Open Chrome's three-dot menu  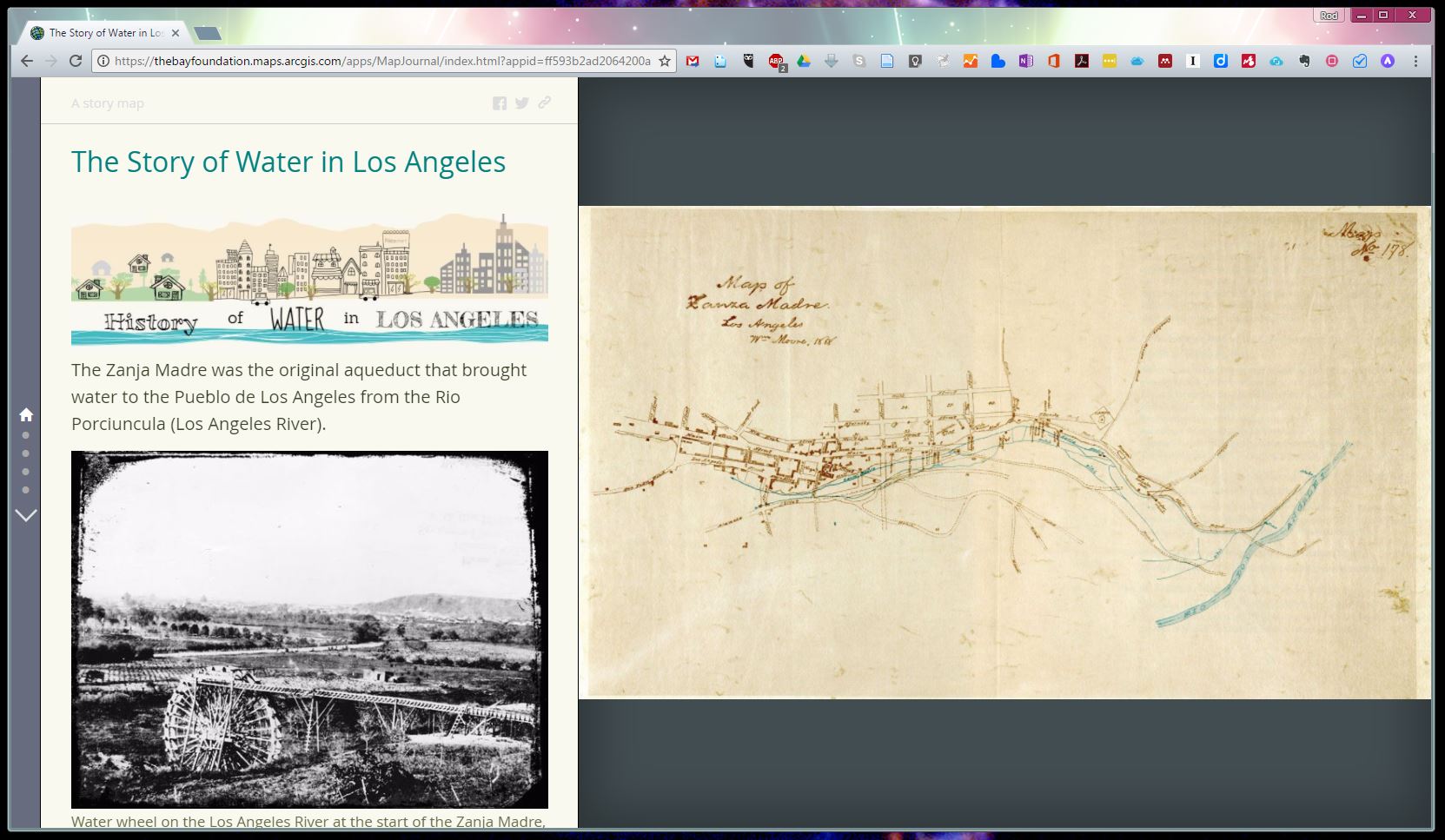click(x=1415, y=61)
